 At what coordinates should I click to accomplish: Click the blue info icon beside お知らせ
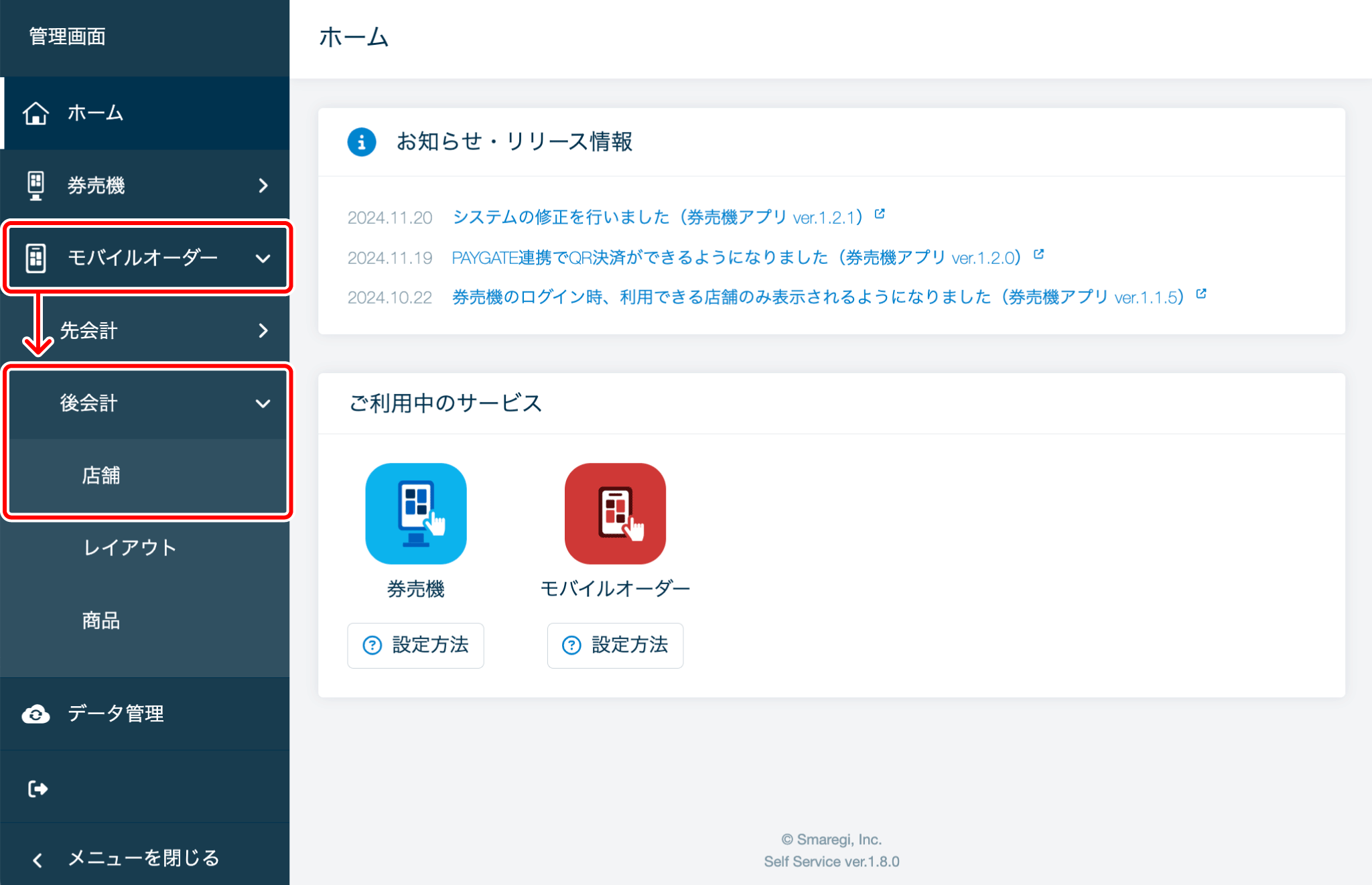coord(361,142)
